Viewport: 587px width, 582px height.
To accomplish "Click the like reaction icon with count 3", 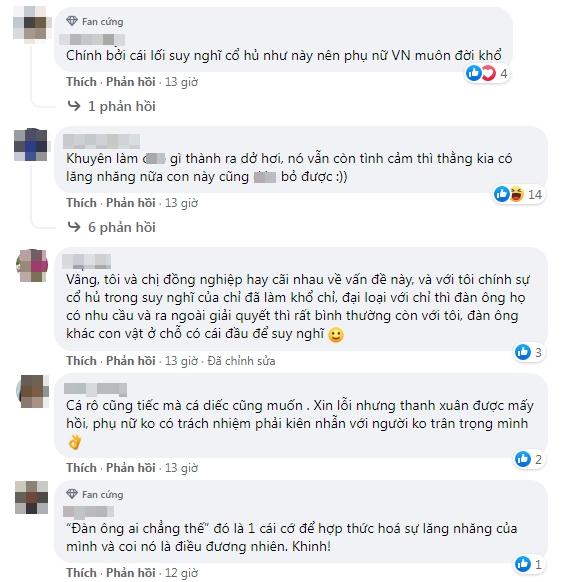I will point(523,352).
